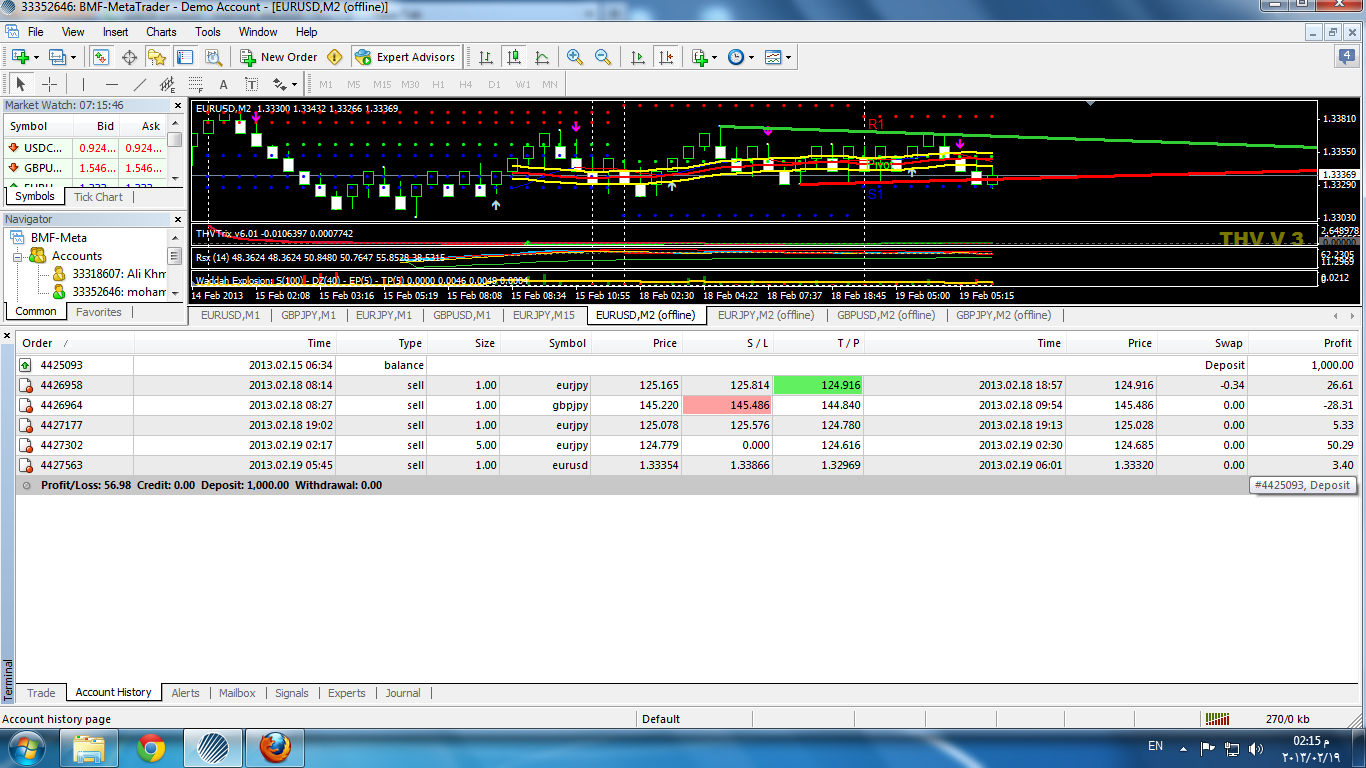Image resolution: width=1366 pixels, height=768 pixels.
Task: Select the Fibonacci Retracement tool
Action: tap(195, 84)
